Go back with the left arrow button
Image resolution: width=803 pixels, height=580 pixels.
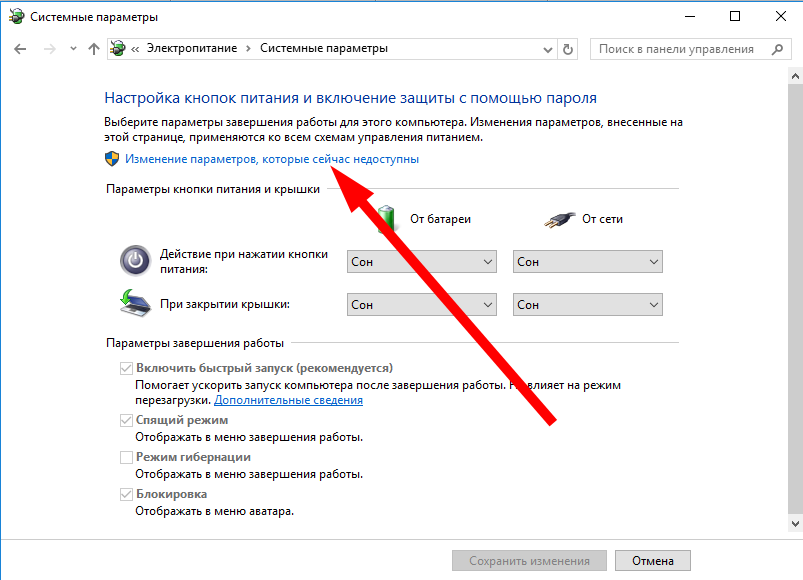click(20, 49)
